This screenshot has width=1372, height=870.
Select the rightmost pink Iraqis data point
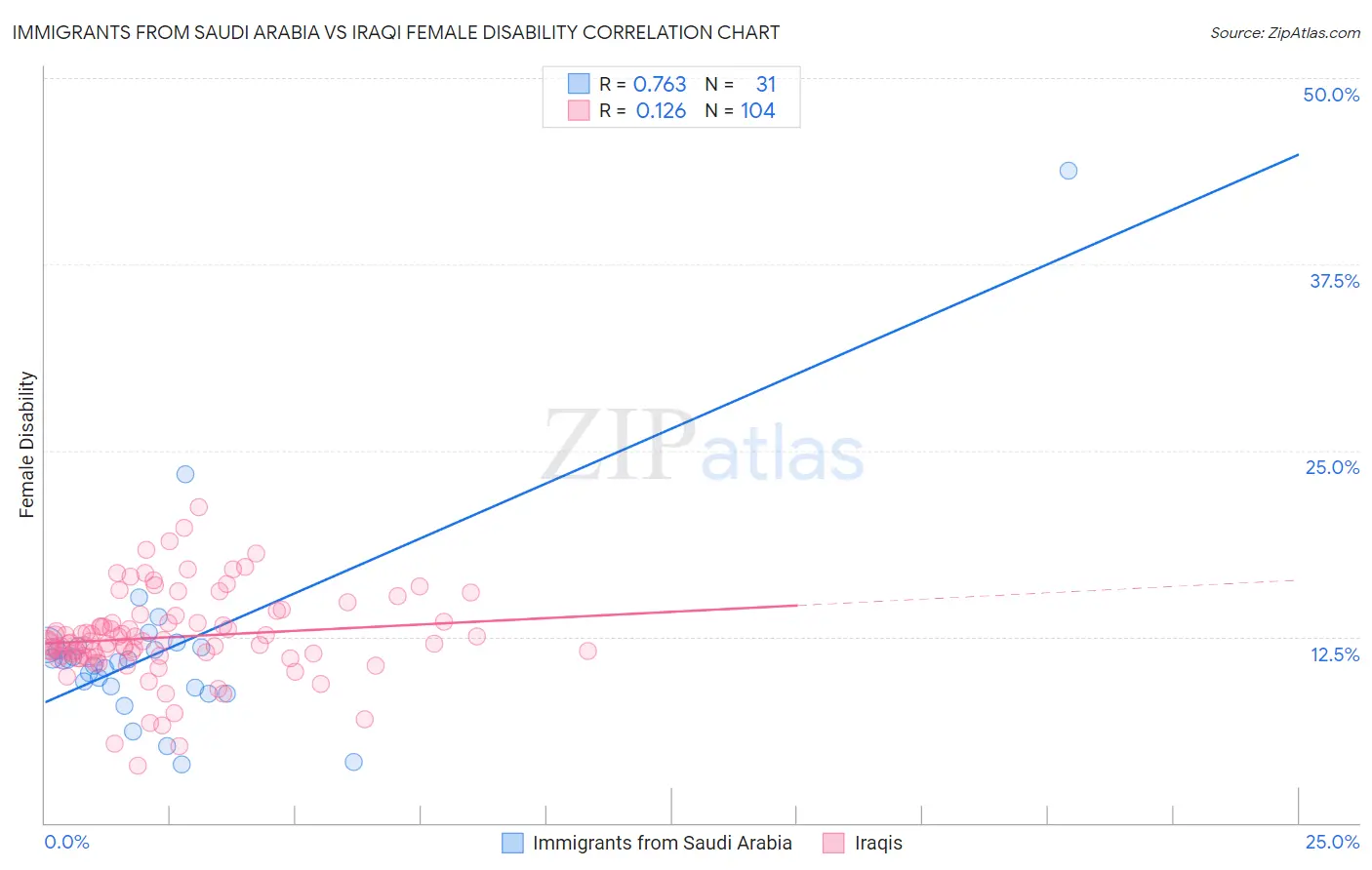click(587, 651)
